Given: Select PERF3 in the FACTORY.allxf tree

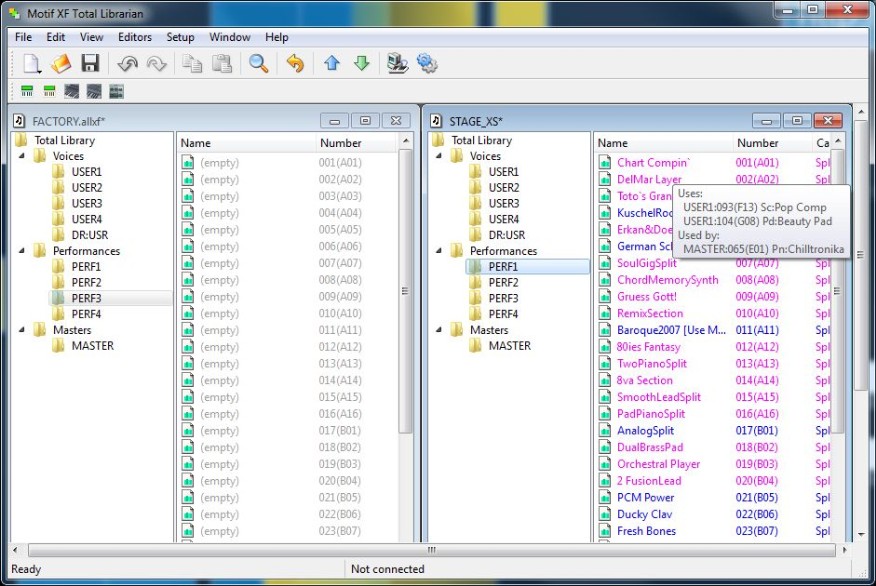Looking at the screenshot, I should pyautogui.click(x=87, y=298).
